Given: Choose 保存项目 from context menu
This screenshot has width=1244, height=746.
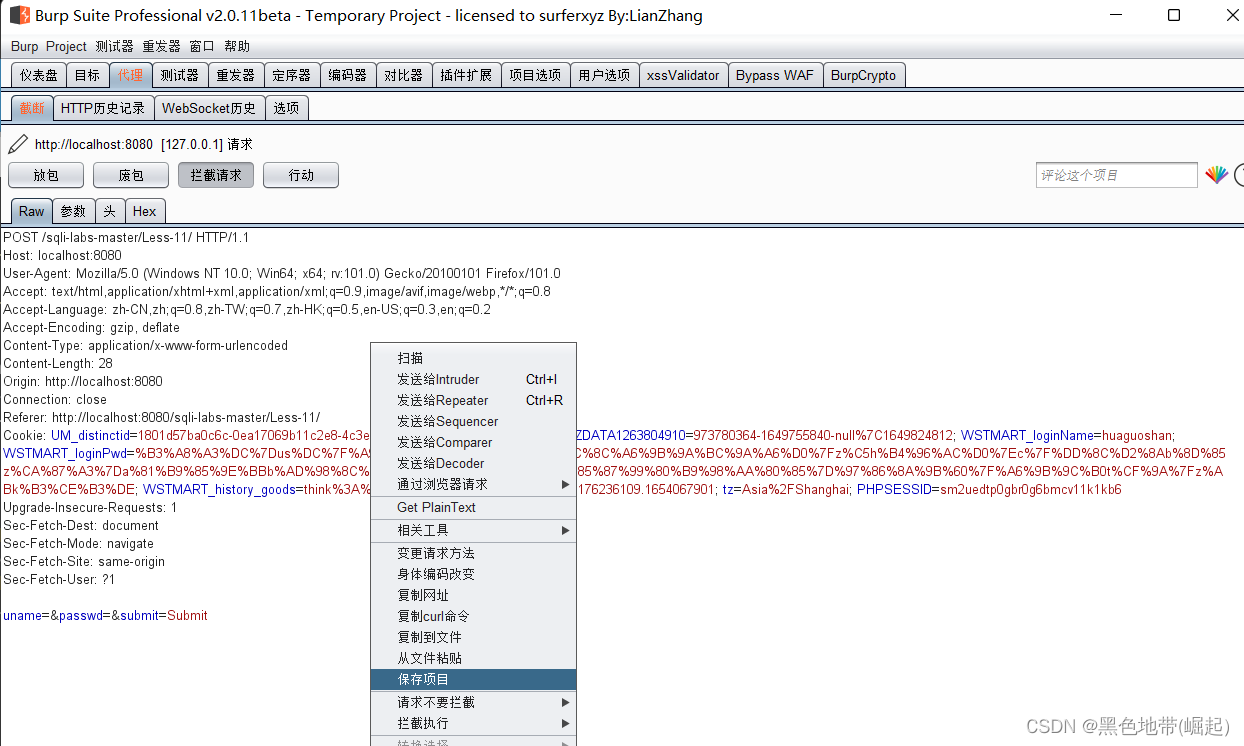Looking at the screenshot, I should coord(473,679).
